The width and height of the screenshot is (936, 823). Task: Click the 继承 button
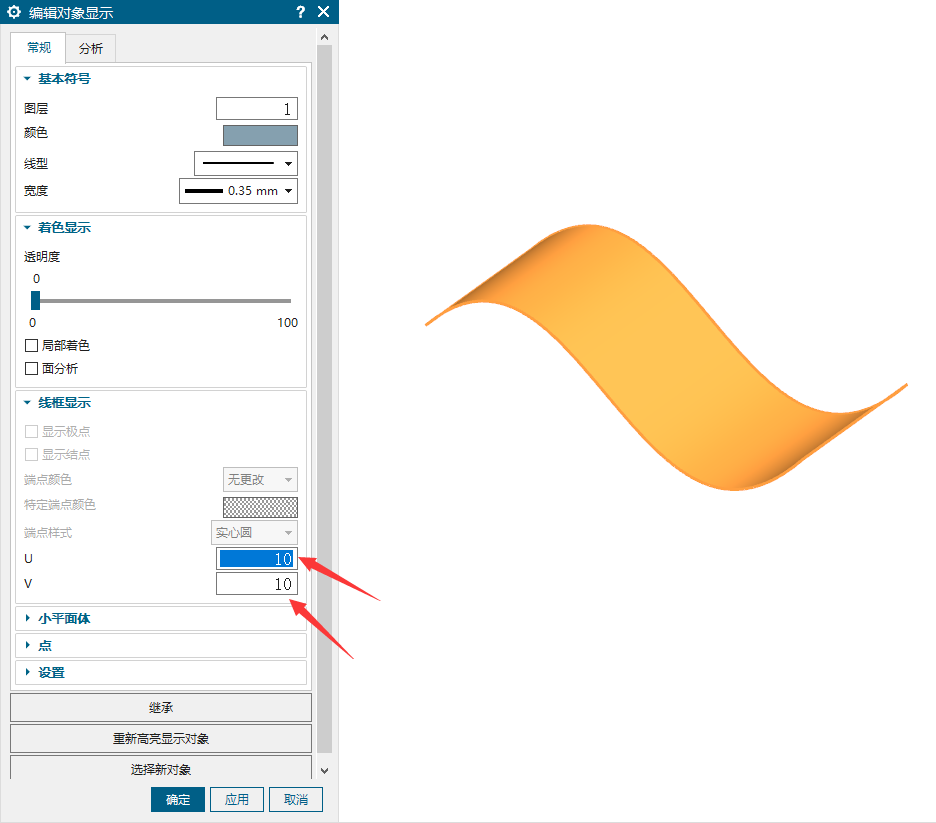tap(161, 707)
